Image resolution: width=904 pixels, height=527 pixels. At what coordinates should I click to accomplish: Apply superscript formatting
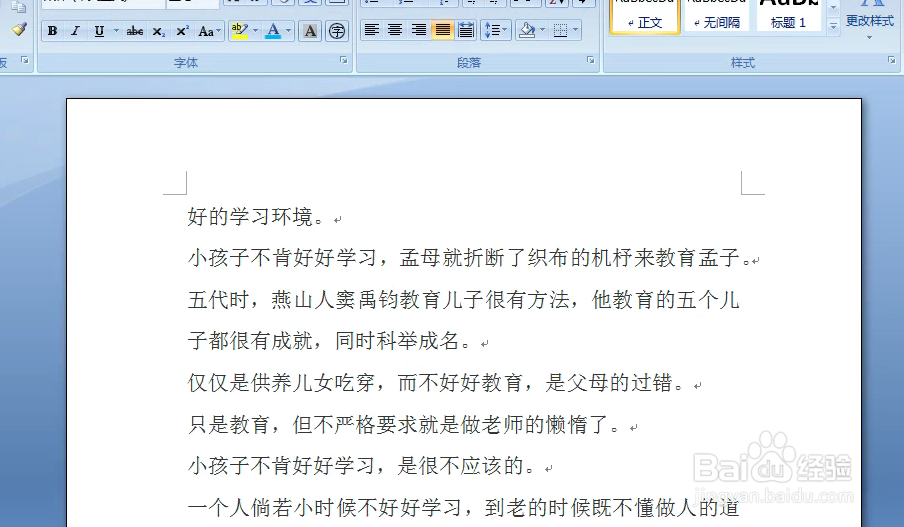[182, 31]
